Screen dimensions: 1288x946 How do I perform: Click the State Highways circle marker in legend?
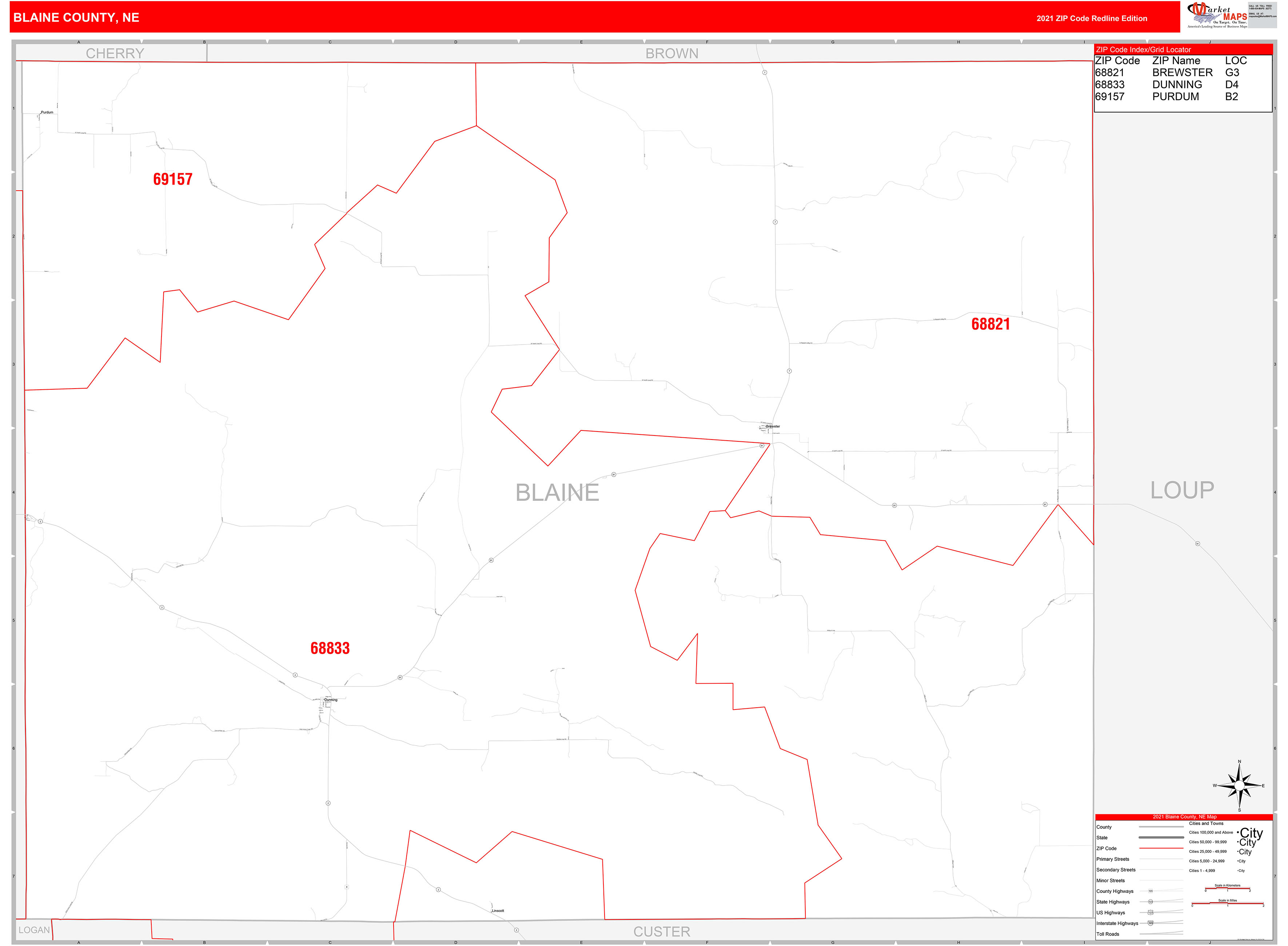pyautogui.click(x=1151, y=902)
